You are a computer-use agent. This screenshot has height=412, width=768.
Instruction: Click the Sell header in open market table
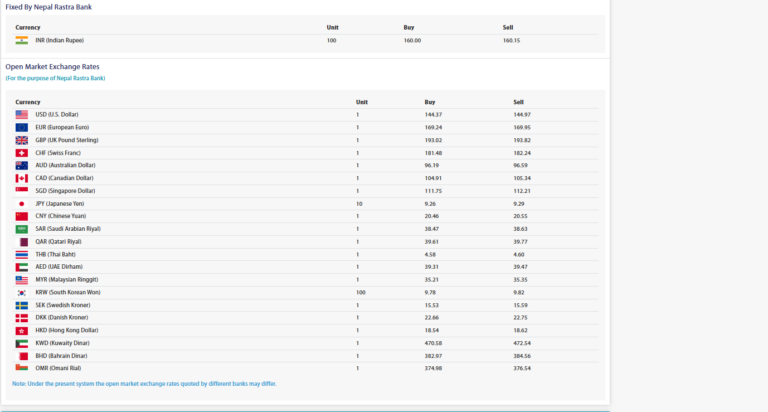click(x=519, y=102)
